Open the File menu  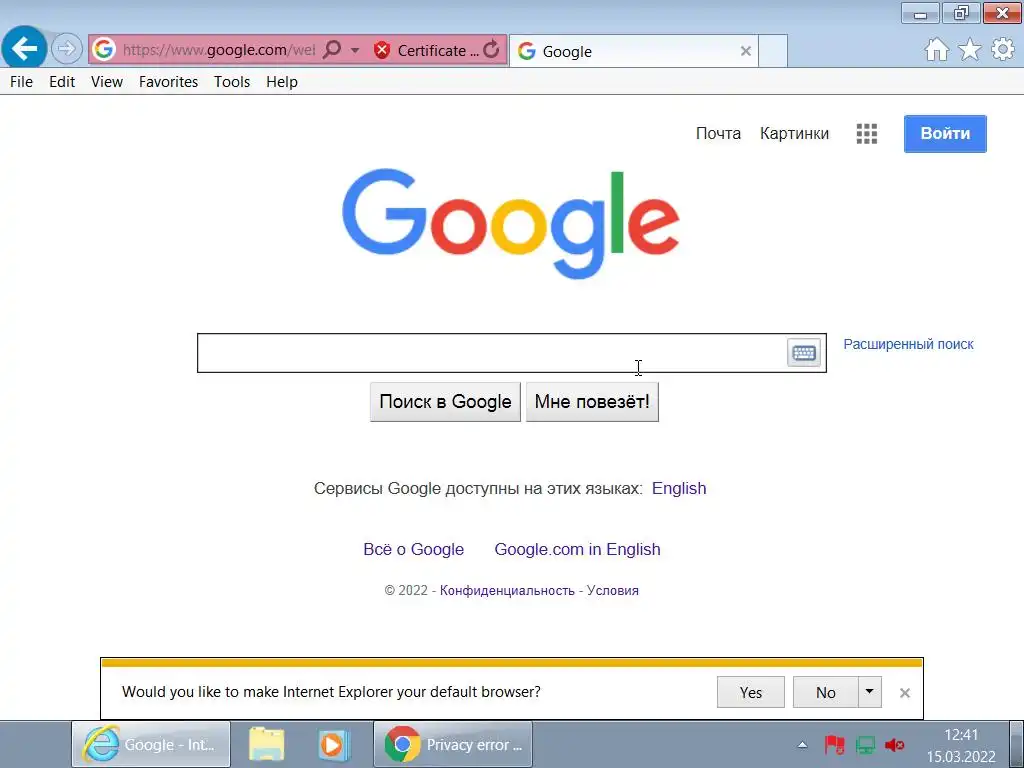point(22,82)
